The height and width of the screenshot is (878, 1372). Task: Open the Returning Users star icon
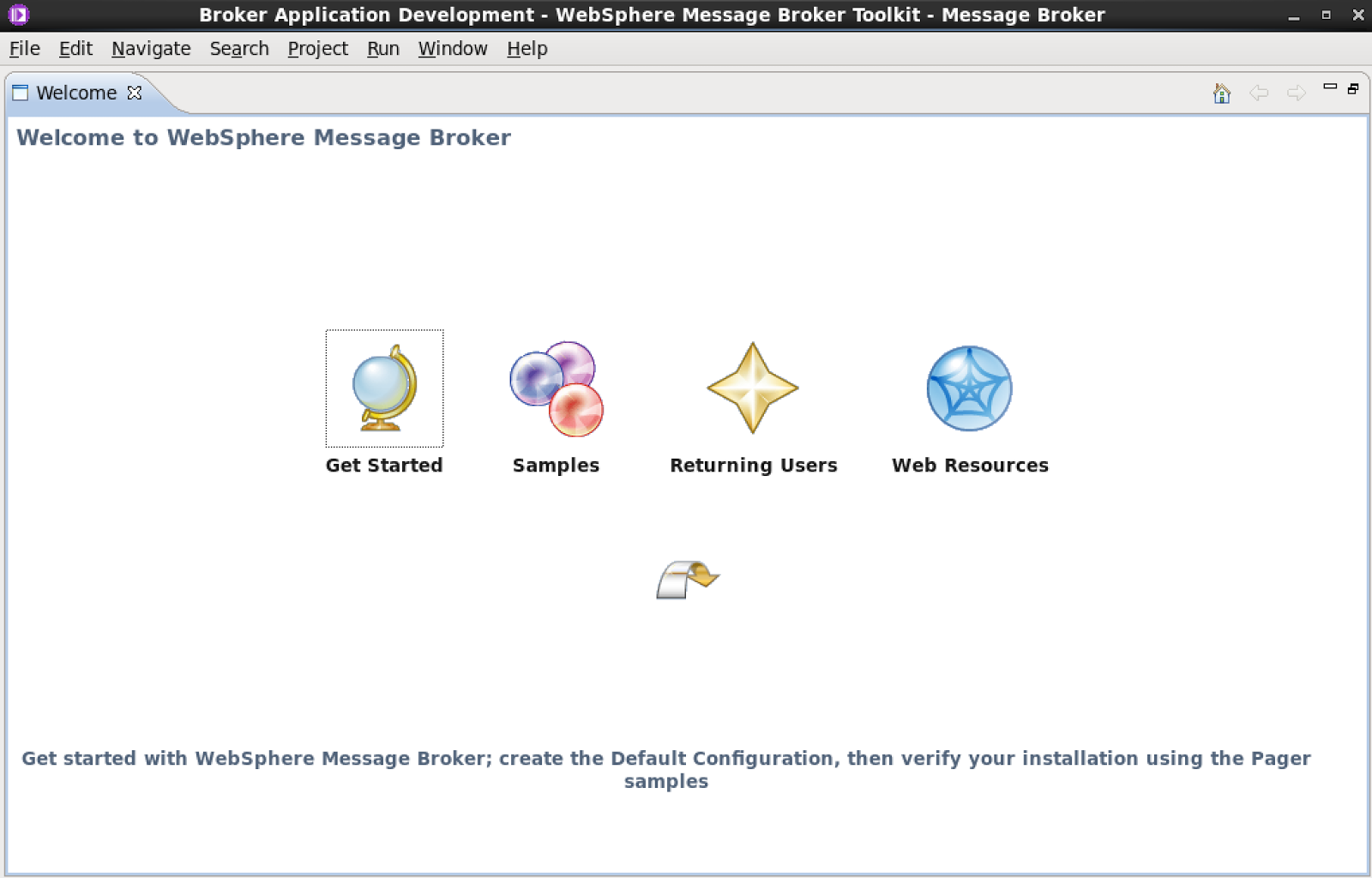753,388
